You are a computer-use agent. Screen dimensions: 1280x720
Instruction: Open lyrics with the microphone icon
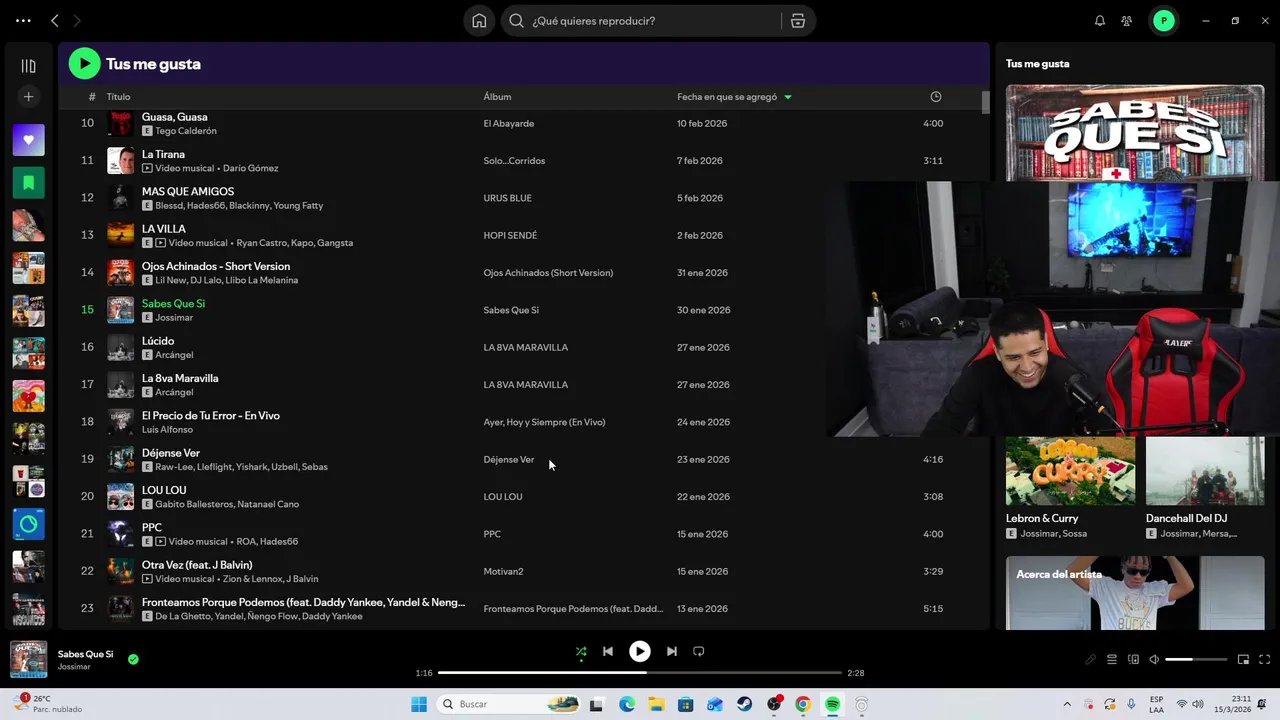click(1091, 660)
